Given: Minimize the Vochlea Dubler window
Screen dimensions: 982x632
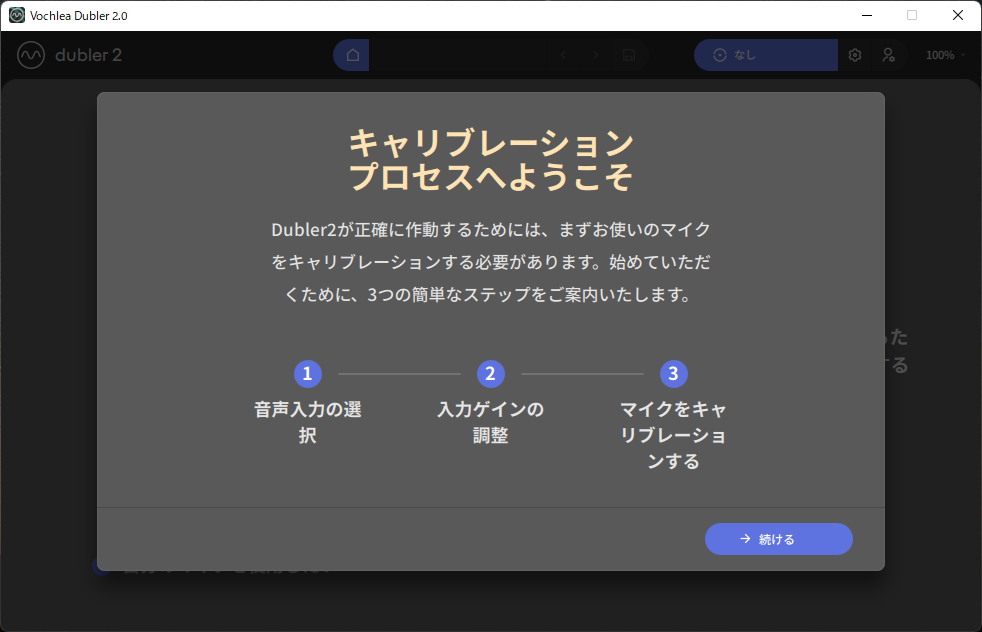Looking at the screenshot, I should (867, 15).
